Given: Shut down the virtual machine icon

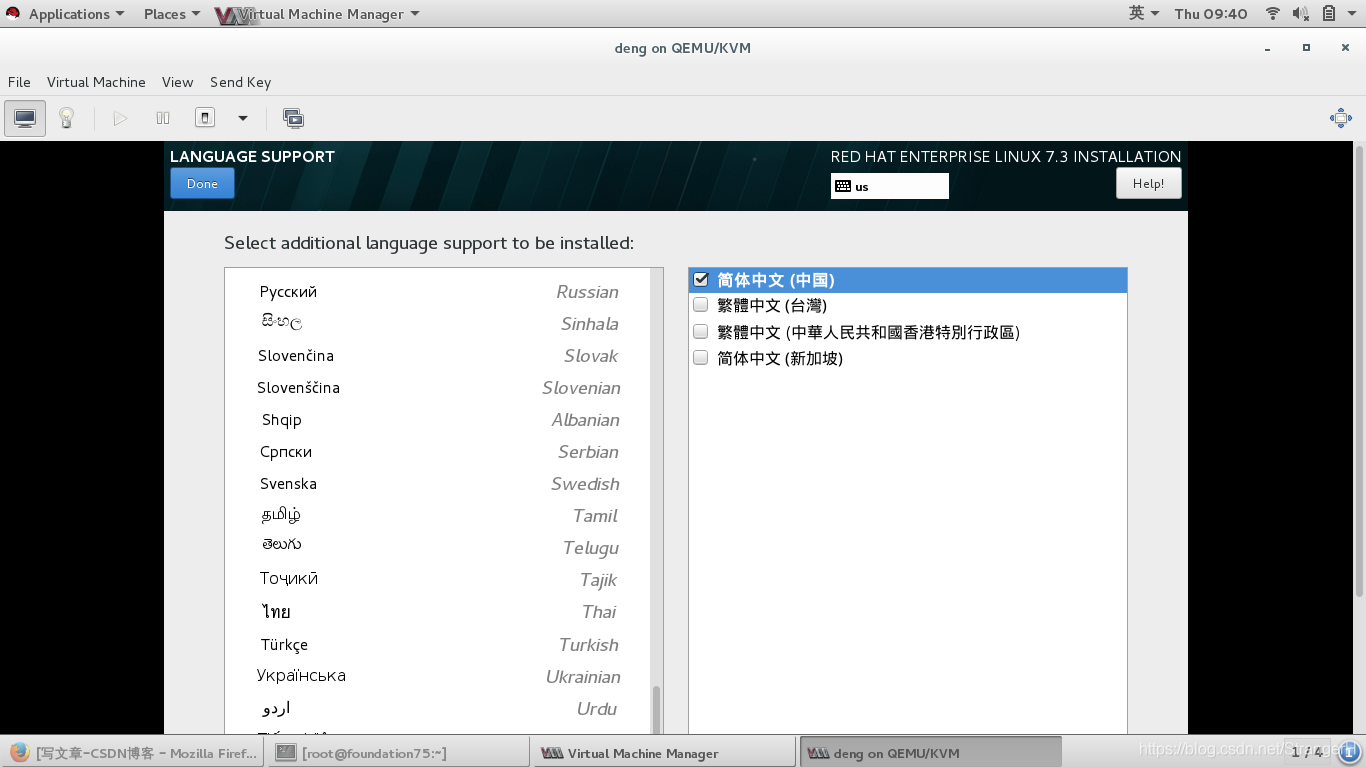Looking at the screenshot, I should [x=205, y=118].
